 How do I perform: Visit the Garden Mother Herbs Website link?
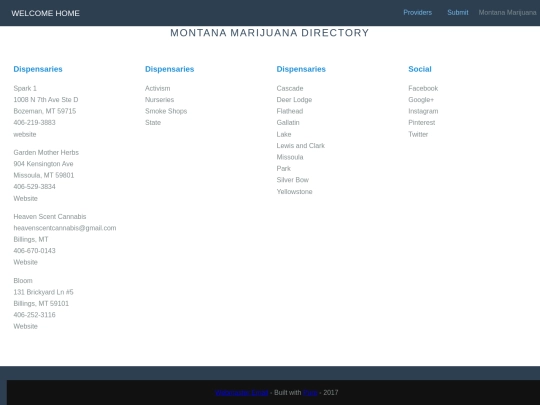[x=25, y=198]
